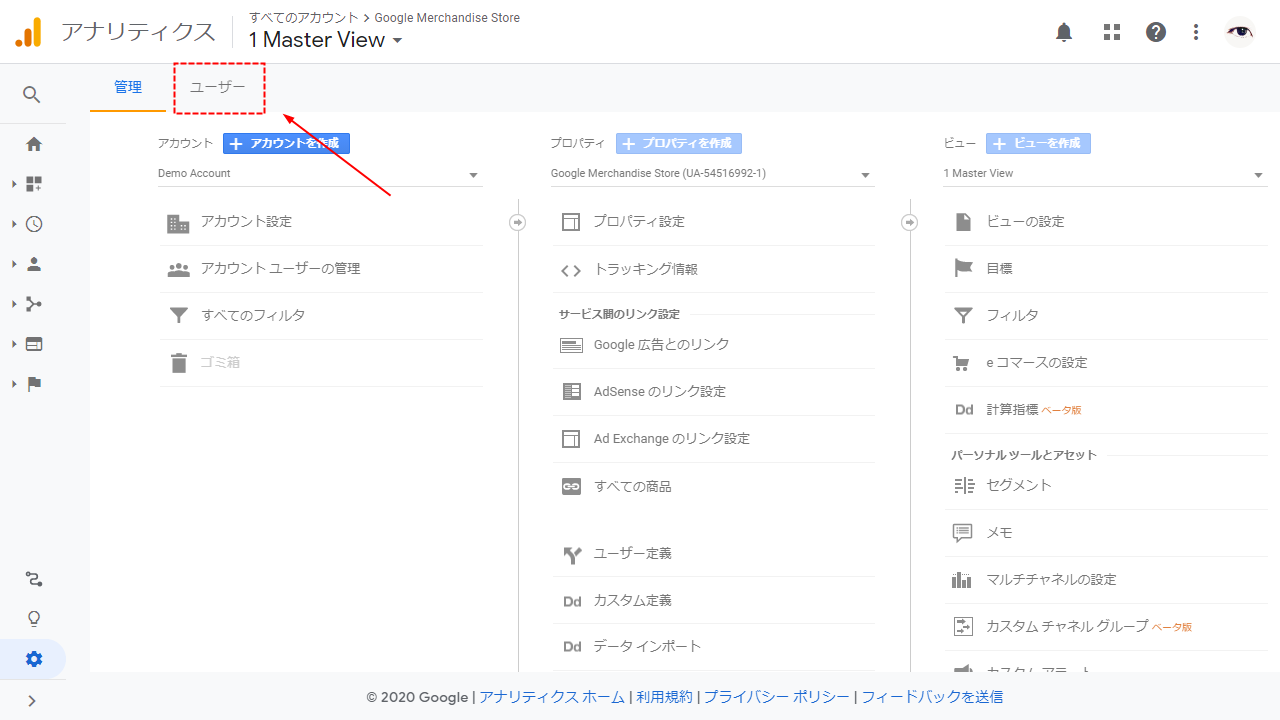The image size is (1280, 720).
Task: Open Acquisition branching icon in sidebar
Action: tap(34, 304)
